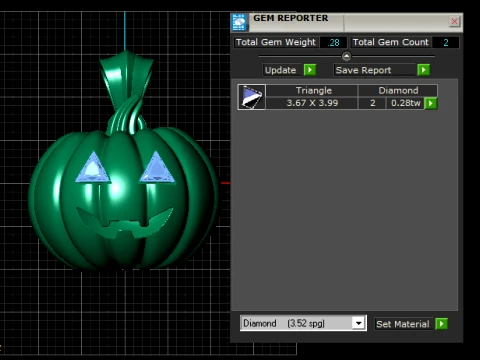Click the green arrow beside Update
This screenshot has width=480, height=360.
(310, 70)
